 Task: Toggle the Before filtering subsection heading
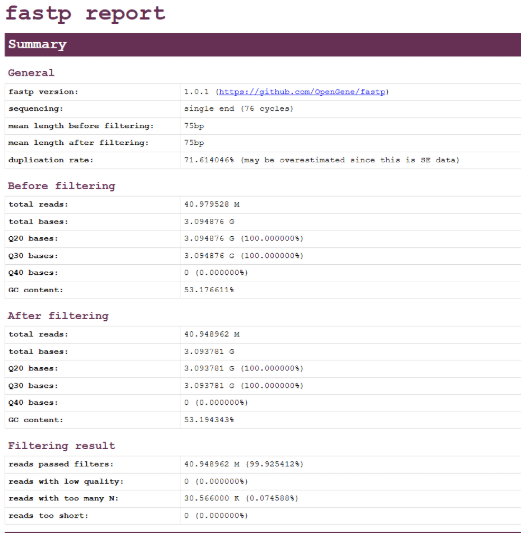click(61, 186)
